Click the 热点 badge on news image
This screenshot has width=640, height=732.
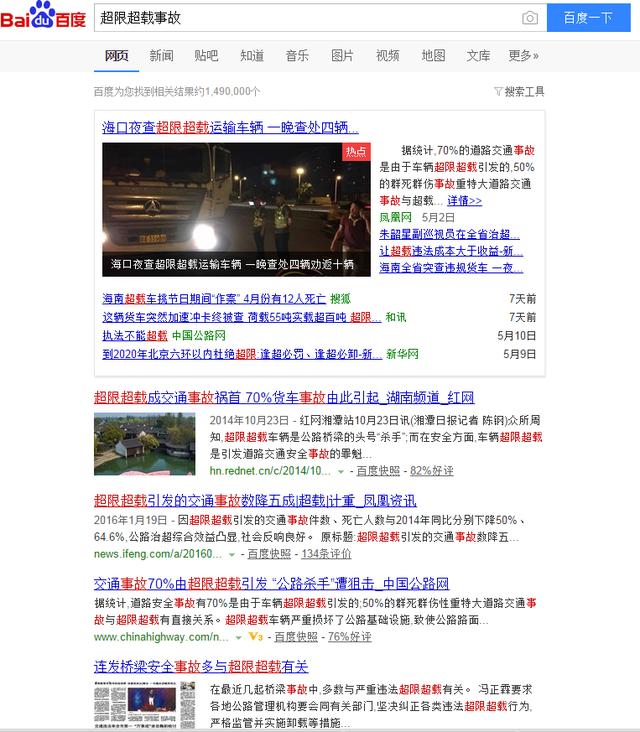[x=356, y=151]
